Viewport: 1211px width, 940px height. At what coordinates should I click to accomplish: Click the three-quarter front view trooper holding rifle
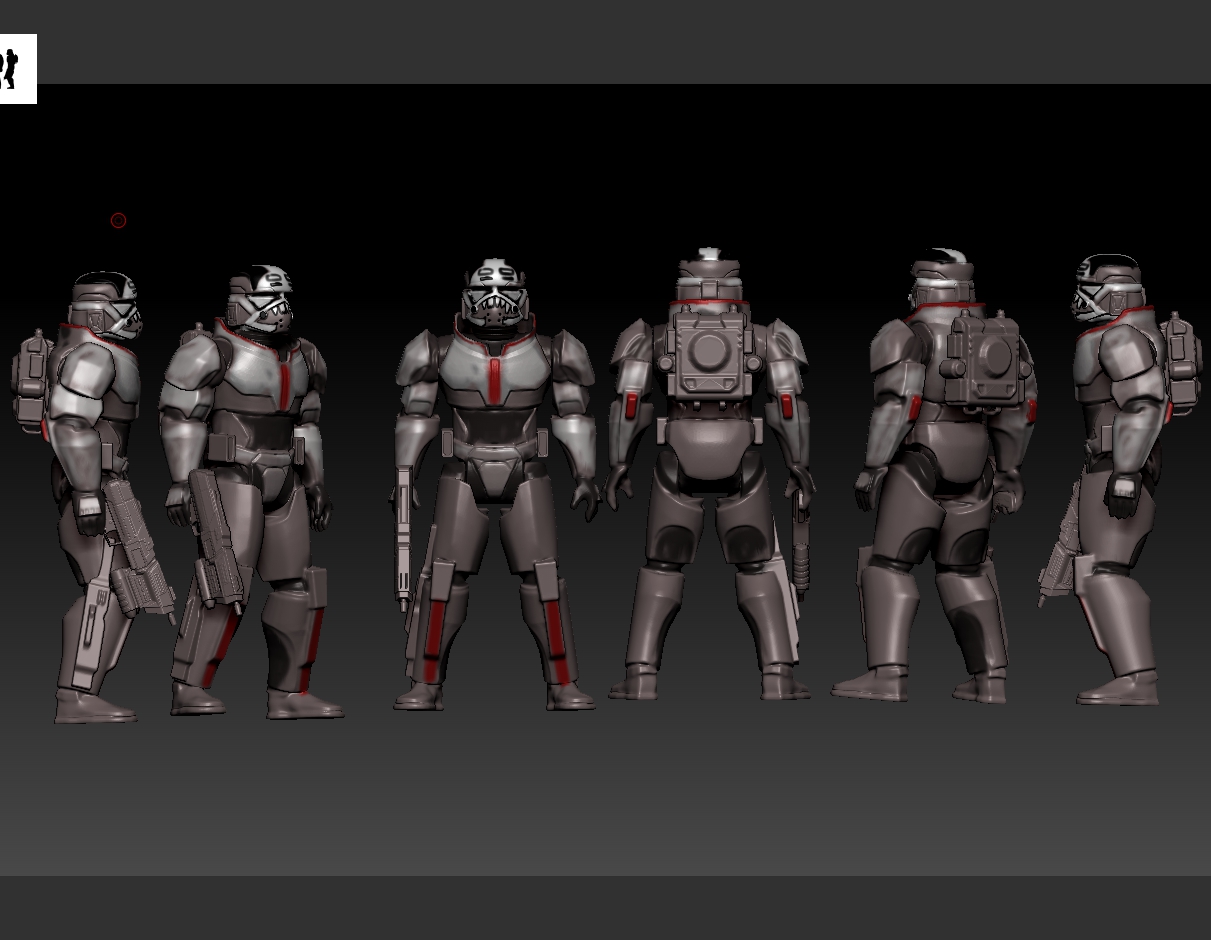click(x=252, y=492)
